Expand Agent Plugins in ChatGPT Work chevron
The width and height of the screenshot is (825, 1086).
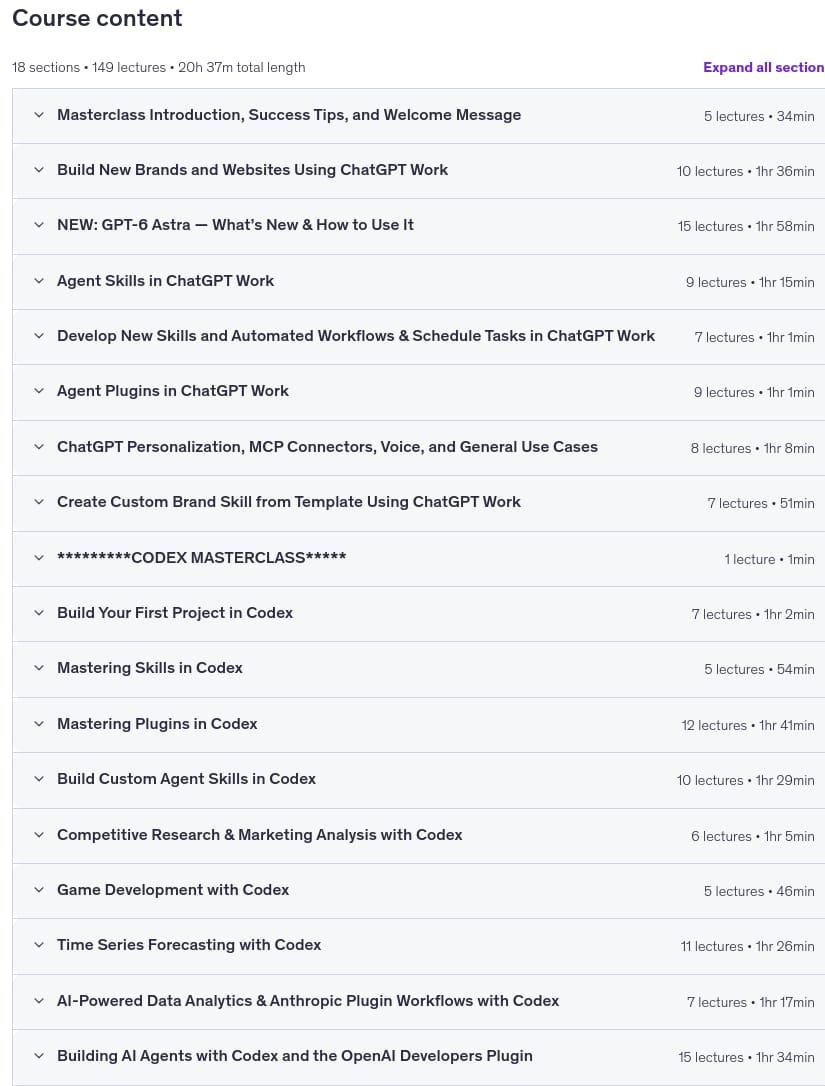pyautogui.click(x=39, y=391)
